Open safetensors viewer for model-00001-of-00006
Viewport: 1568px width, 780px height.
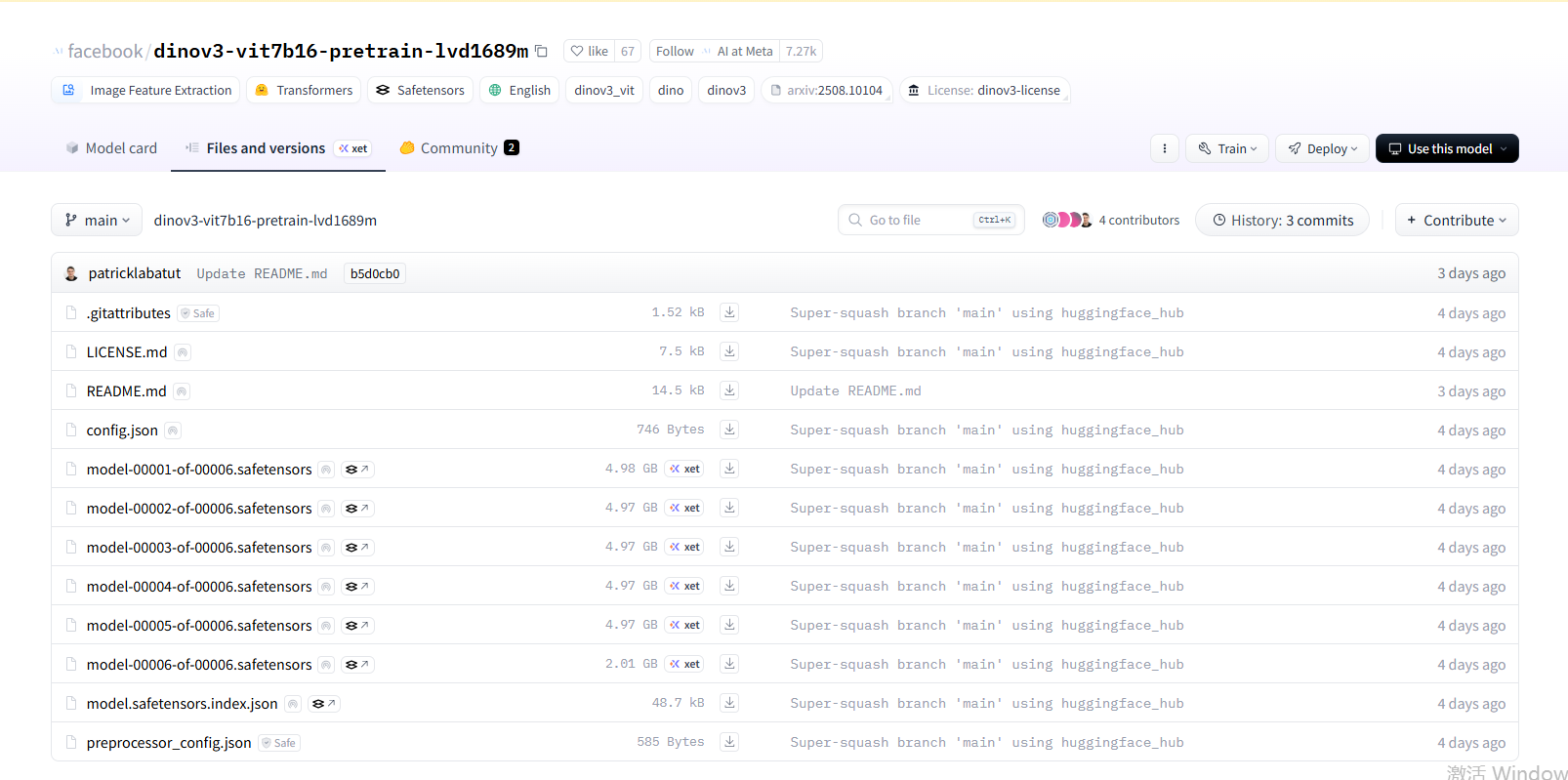357,470
